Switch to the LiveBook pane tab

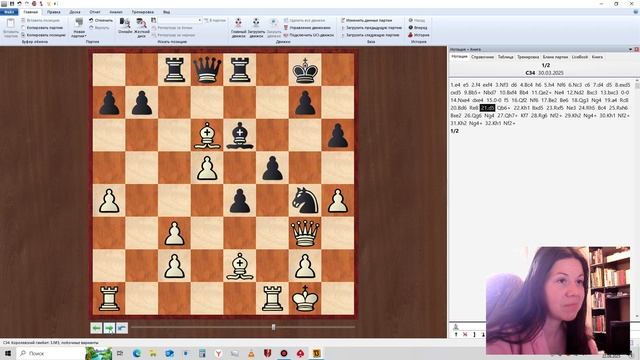coord(580,57)
